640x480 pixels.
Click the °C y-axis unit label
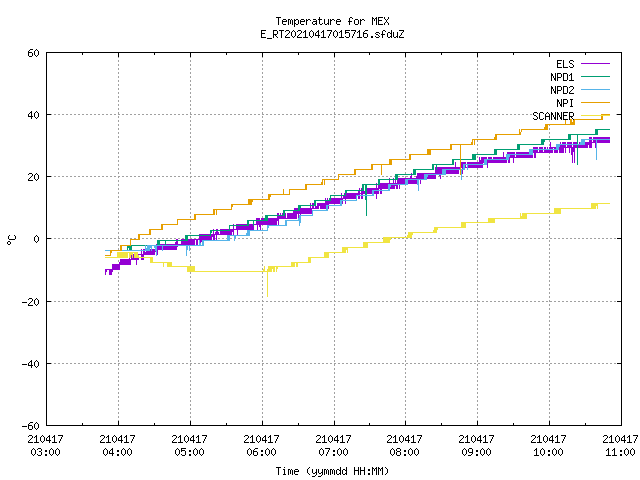pos(12,240)
